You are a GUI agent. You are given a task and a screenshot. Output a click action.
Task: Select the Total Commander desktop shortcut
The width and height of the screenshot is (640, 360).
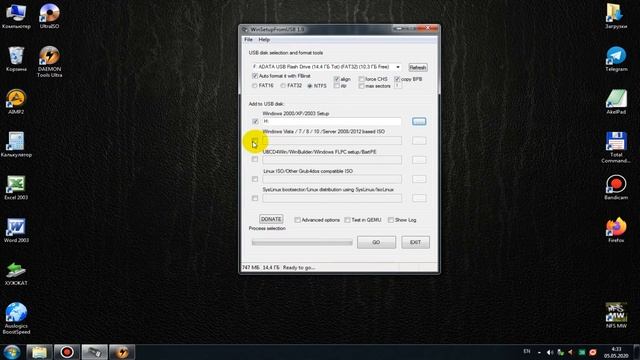tap(616, 147)
